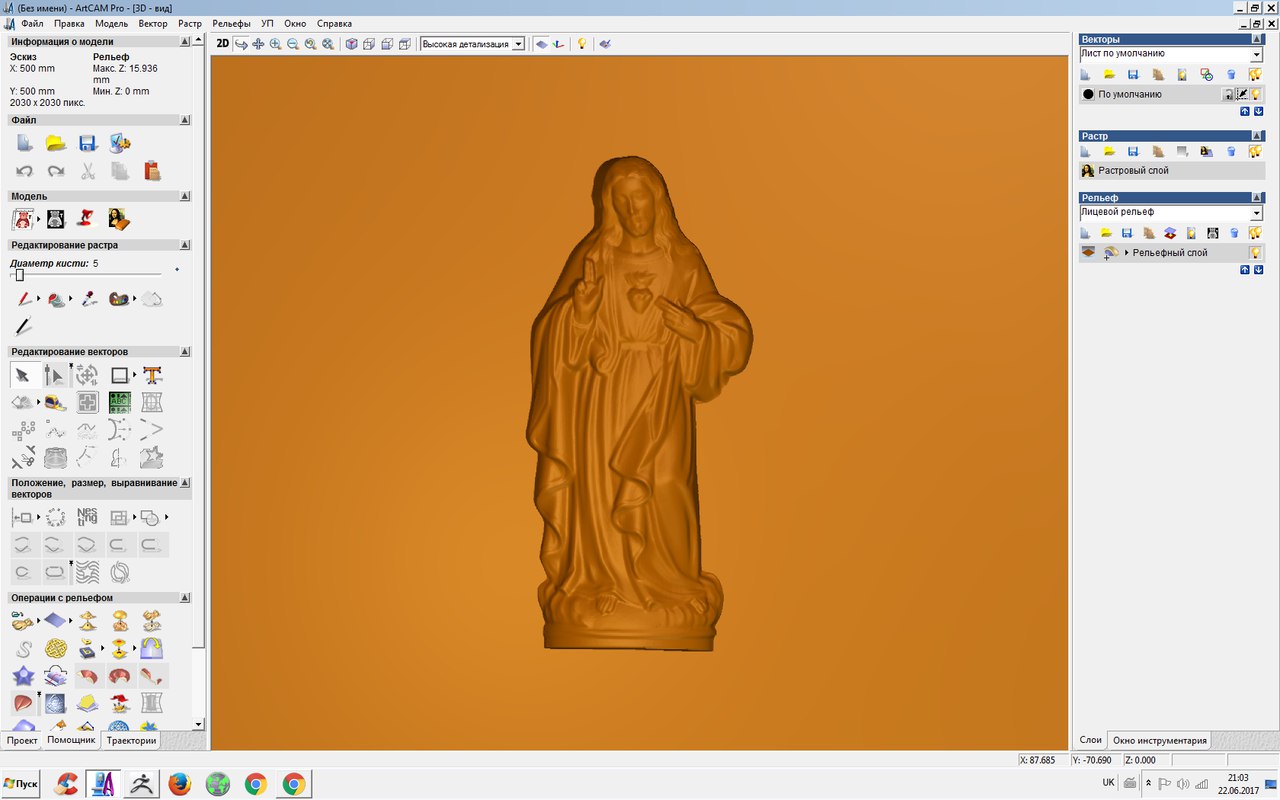This screenshot has width=1280, height=800.
Task: Click the Nesting tool icon
Action: click(x=87, y=517)
